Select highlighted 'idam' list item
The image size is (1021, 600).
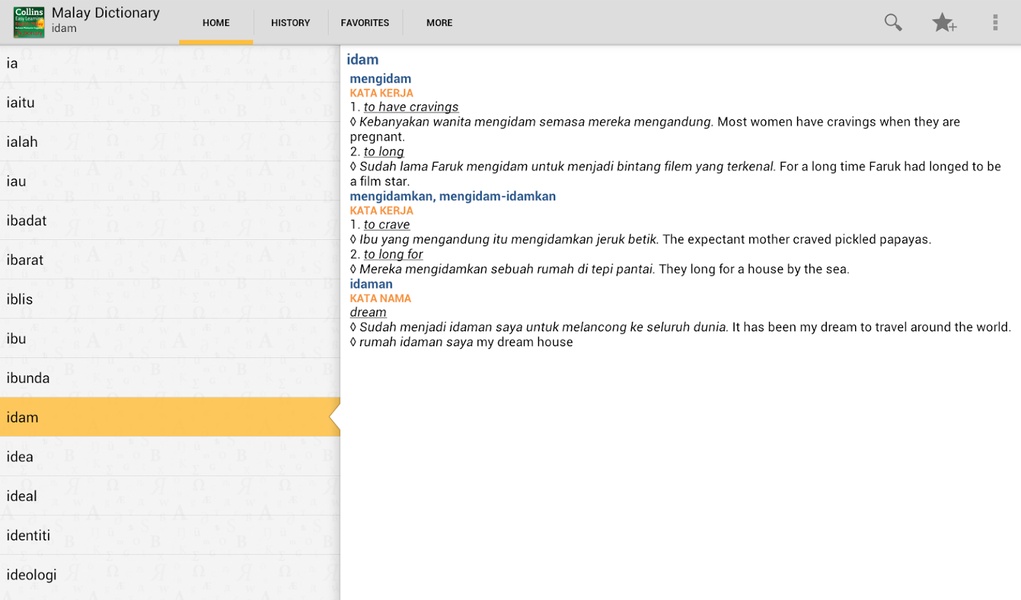click(x=170, y=417)
